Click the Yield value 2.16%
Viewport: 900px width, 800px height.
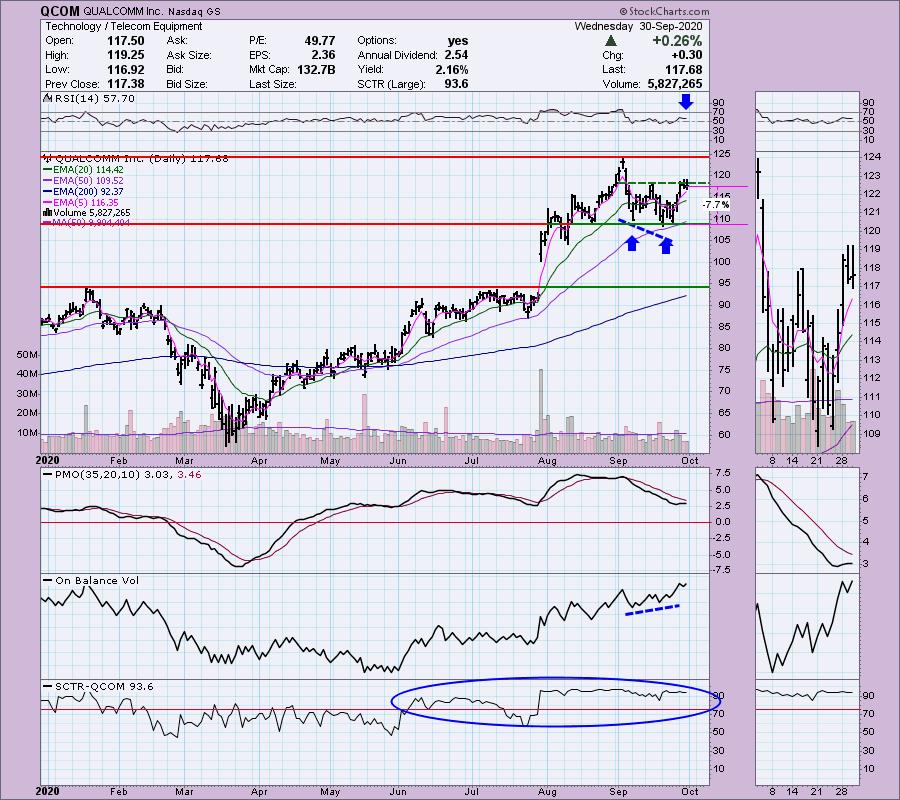point(452,69)
